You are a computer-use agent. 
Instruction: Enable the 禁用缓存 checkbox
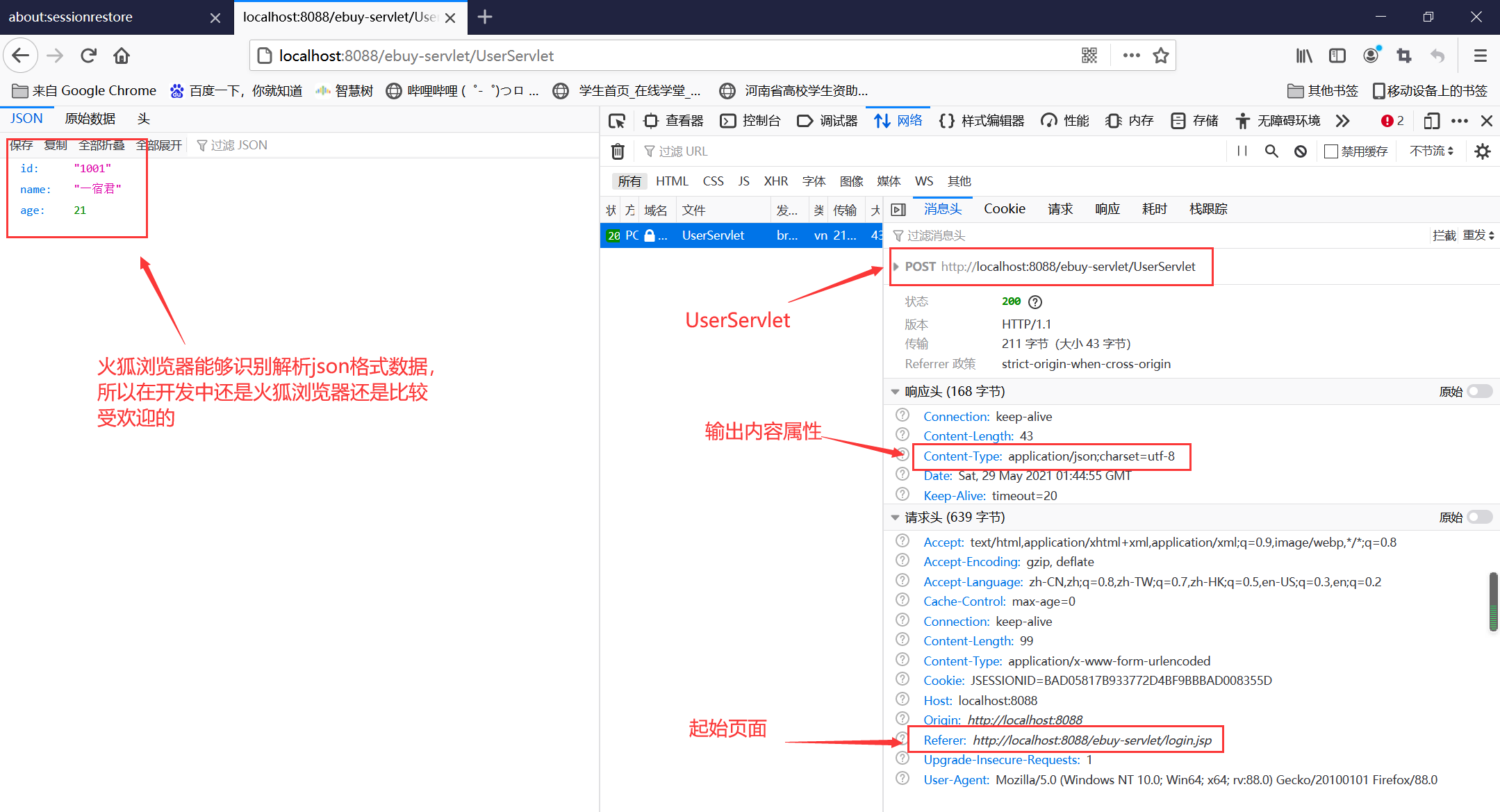pos(1331,151)
